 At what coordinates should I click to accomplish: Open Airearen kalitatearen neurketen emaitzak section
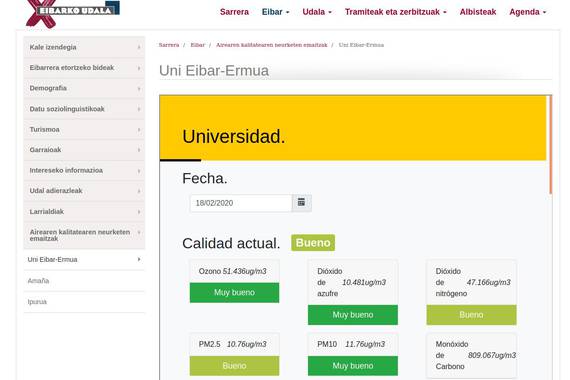click(x=84, y=235)
